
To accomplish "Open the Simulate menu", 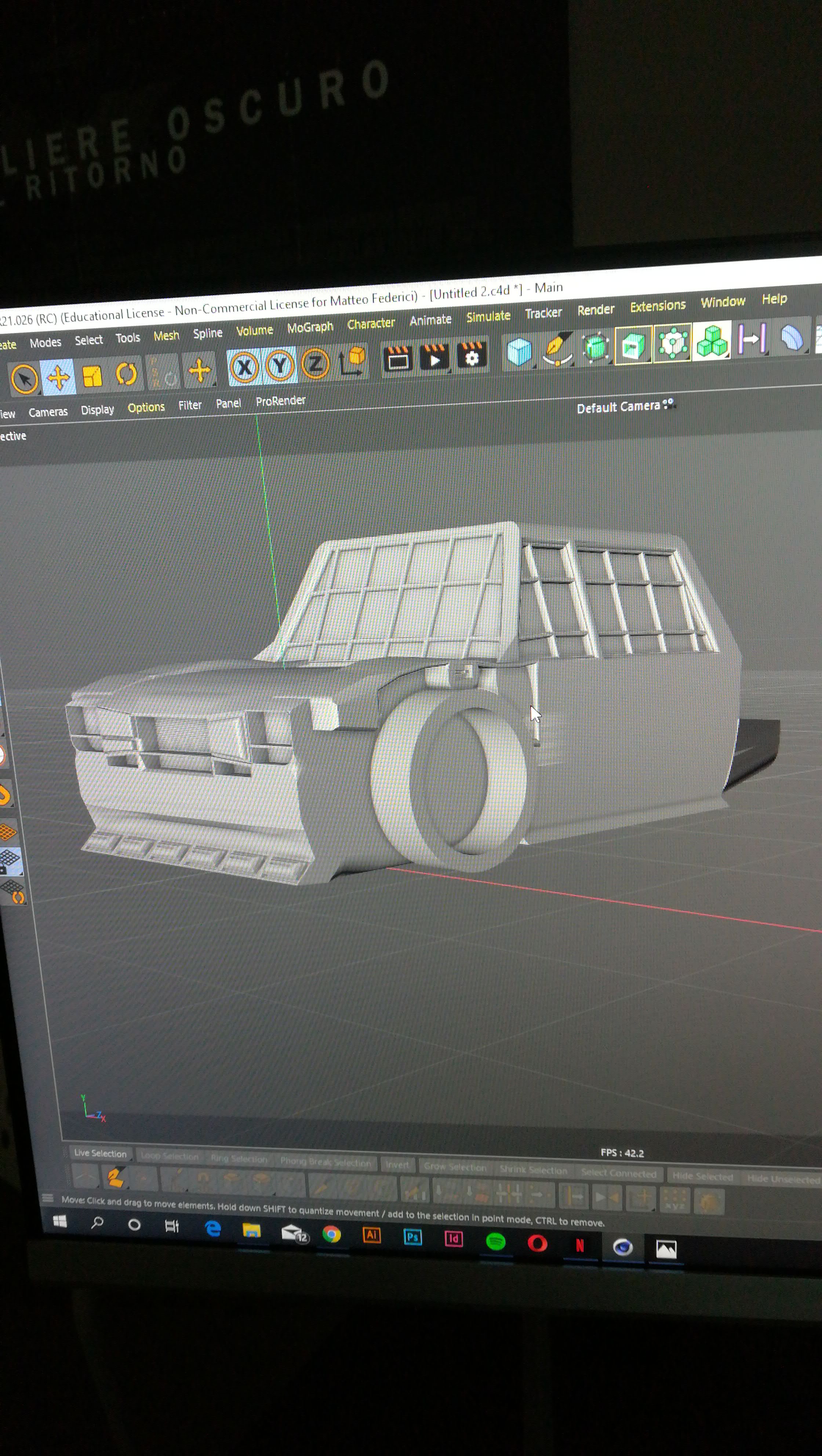I will [x=488, y=317].
